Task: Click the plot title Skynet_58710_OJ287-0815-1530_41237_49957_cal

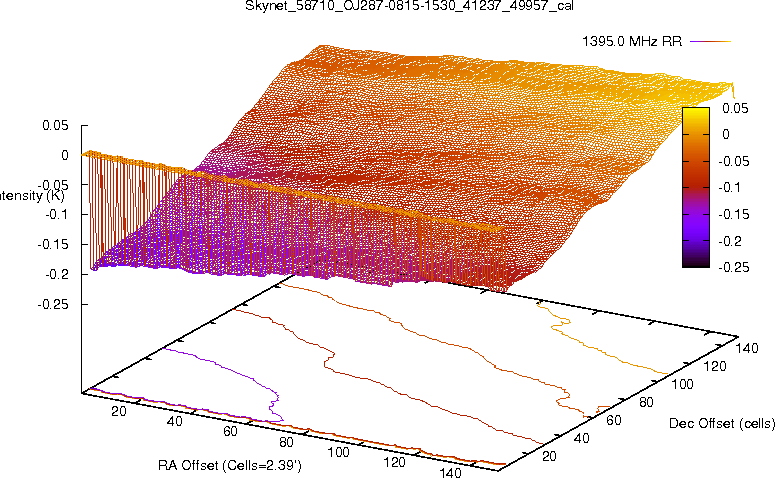Action: coord(409,6)
